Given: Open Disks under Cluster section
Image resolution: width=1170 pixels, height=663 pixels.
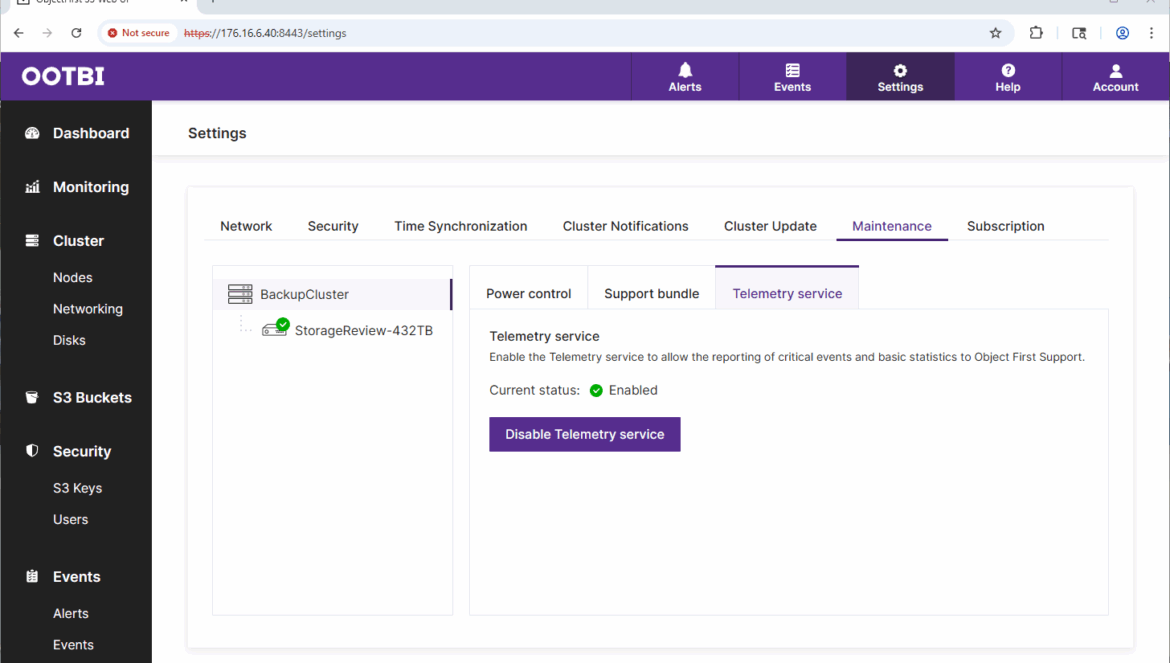Looking at the screenshot, I should 69,340.
